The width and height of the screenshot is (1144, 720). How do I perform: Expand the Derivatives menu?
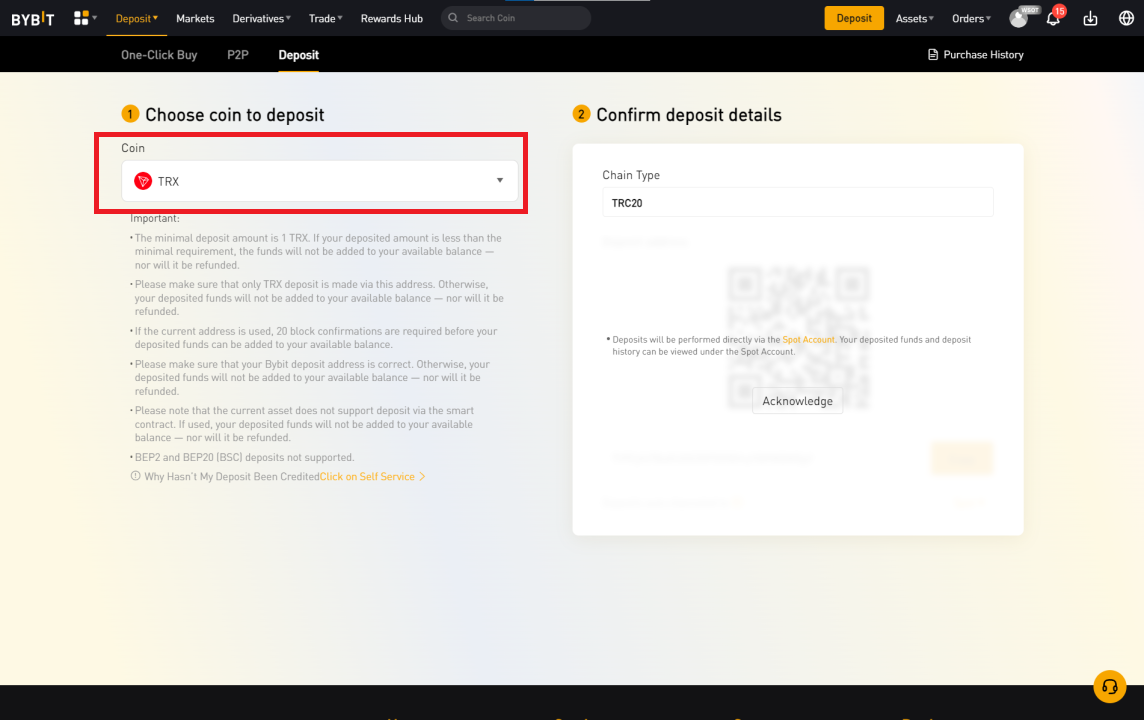tap(261, 18)
